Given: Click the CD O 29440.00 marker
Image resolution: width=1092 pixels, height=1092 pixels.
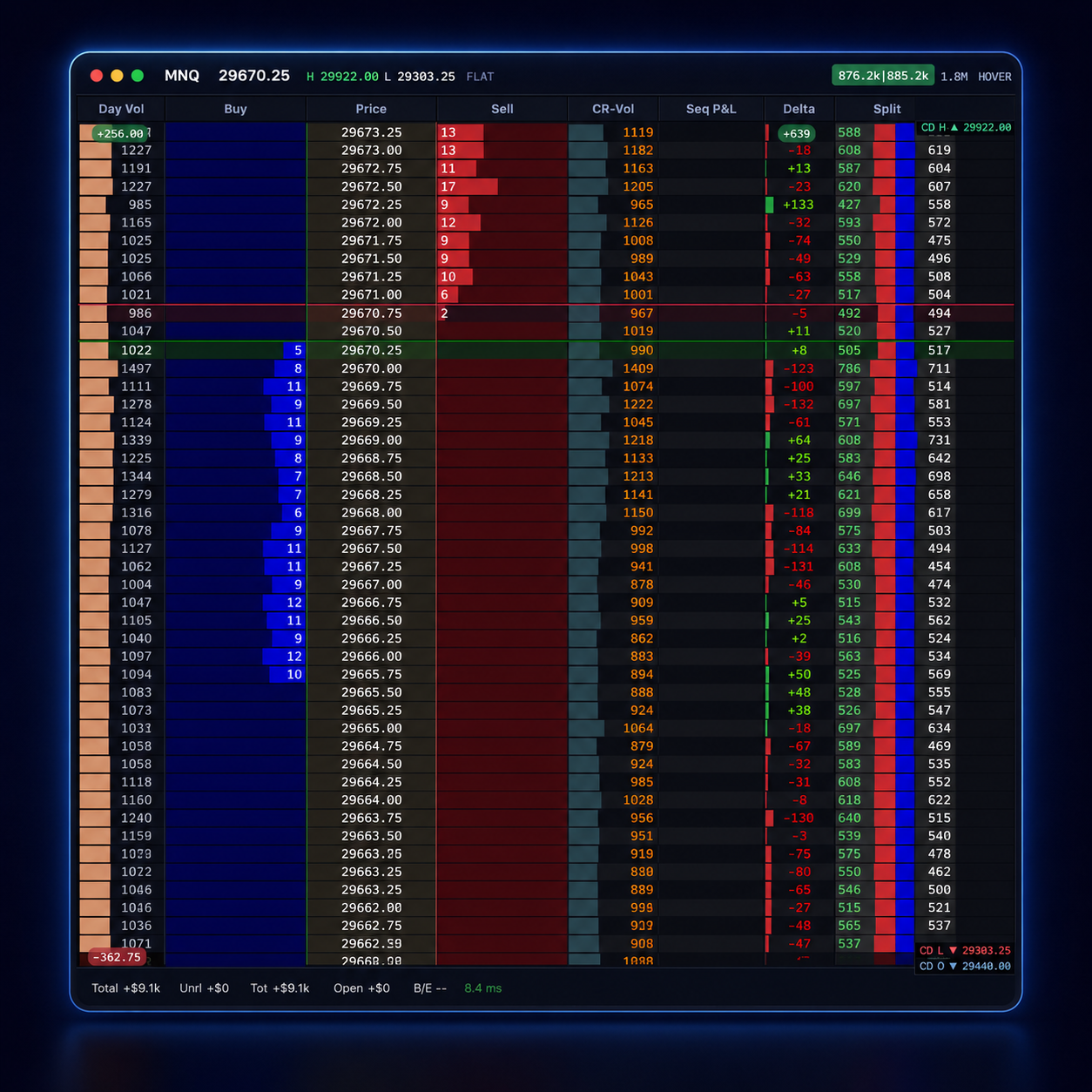Looking at the screenshot, I should coord(965,966).
